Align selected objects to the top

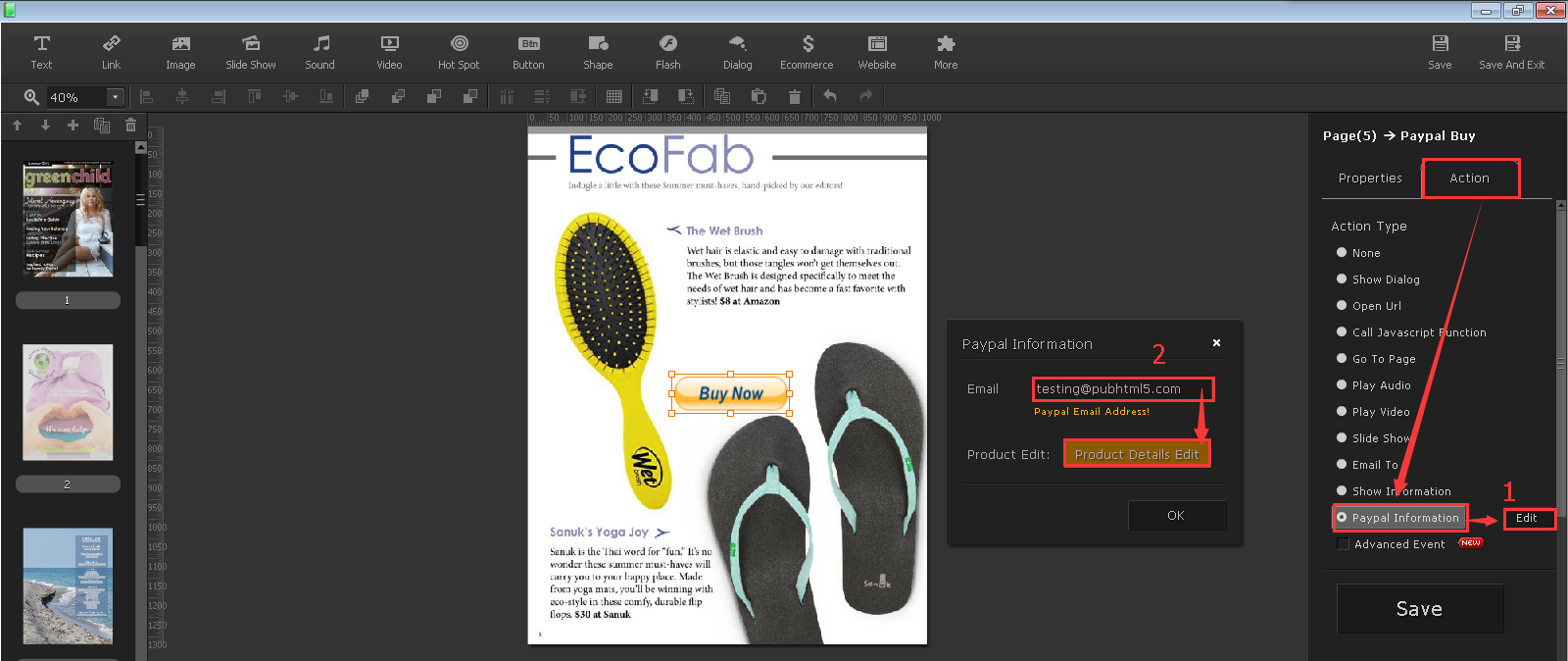point(254,96)
